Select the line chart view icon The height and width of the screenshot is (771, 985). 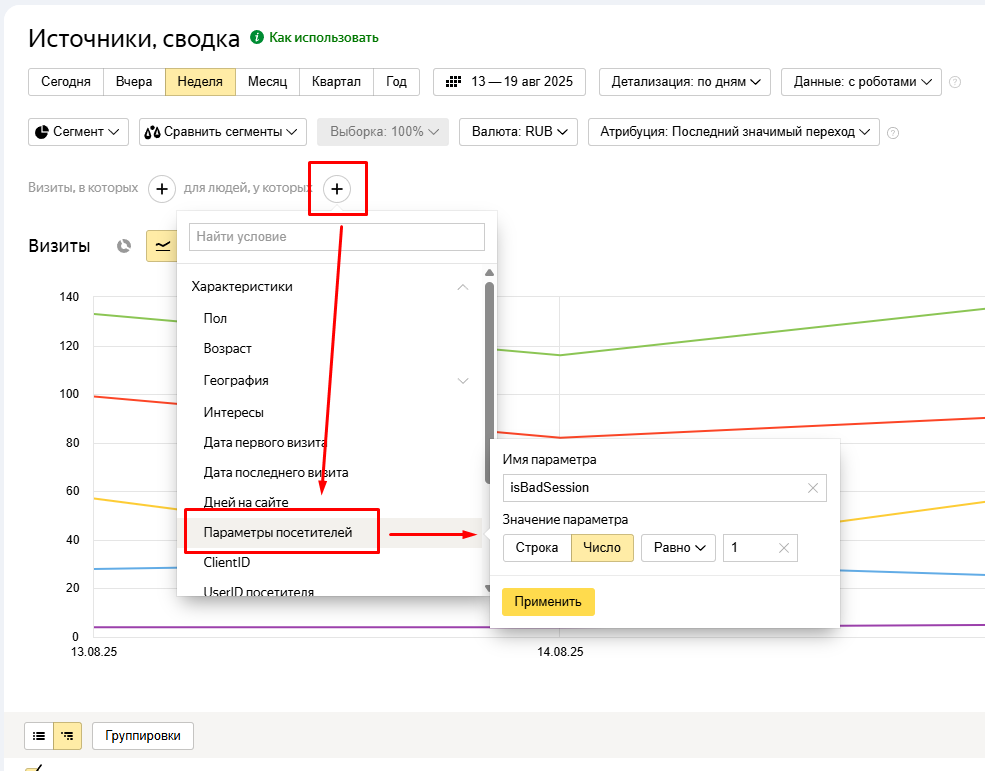[161, 246]
